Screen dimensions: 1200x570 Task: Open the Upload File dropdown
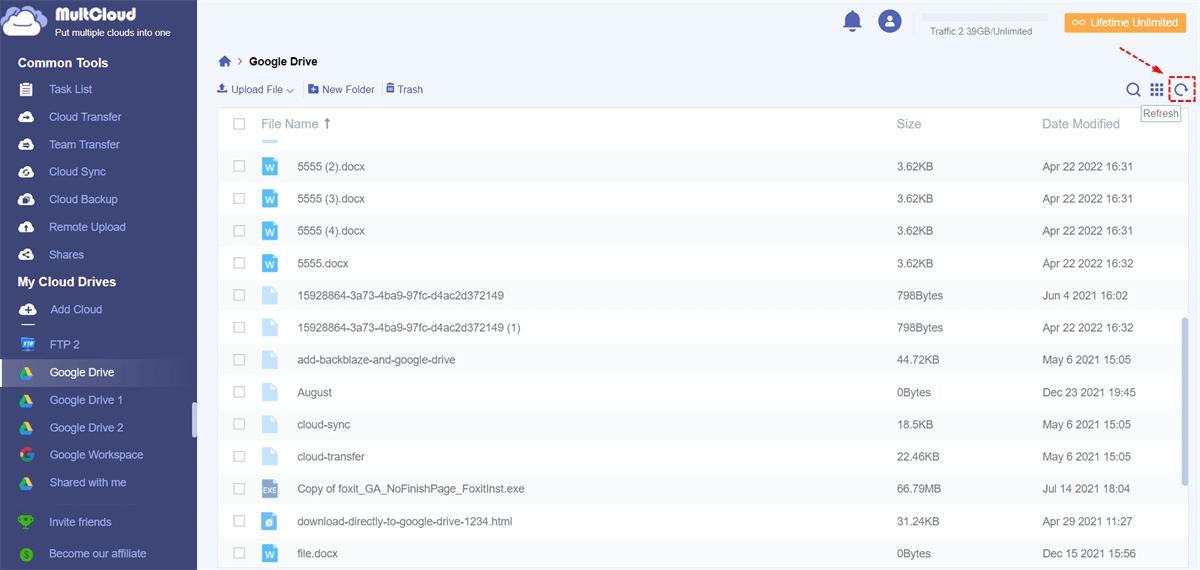click(256, 89)
